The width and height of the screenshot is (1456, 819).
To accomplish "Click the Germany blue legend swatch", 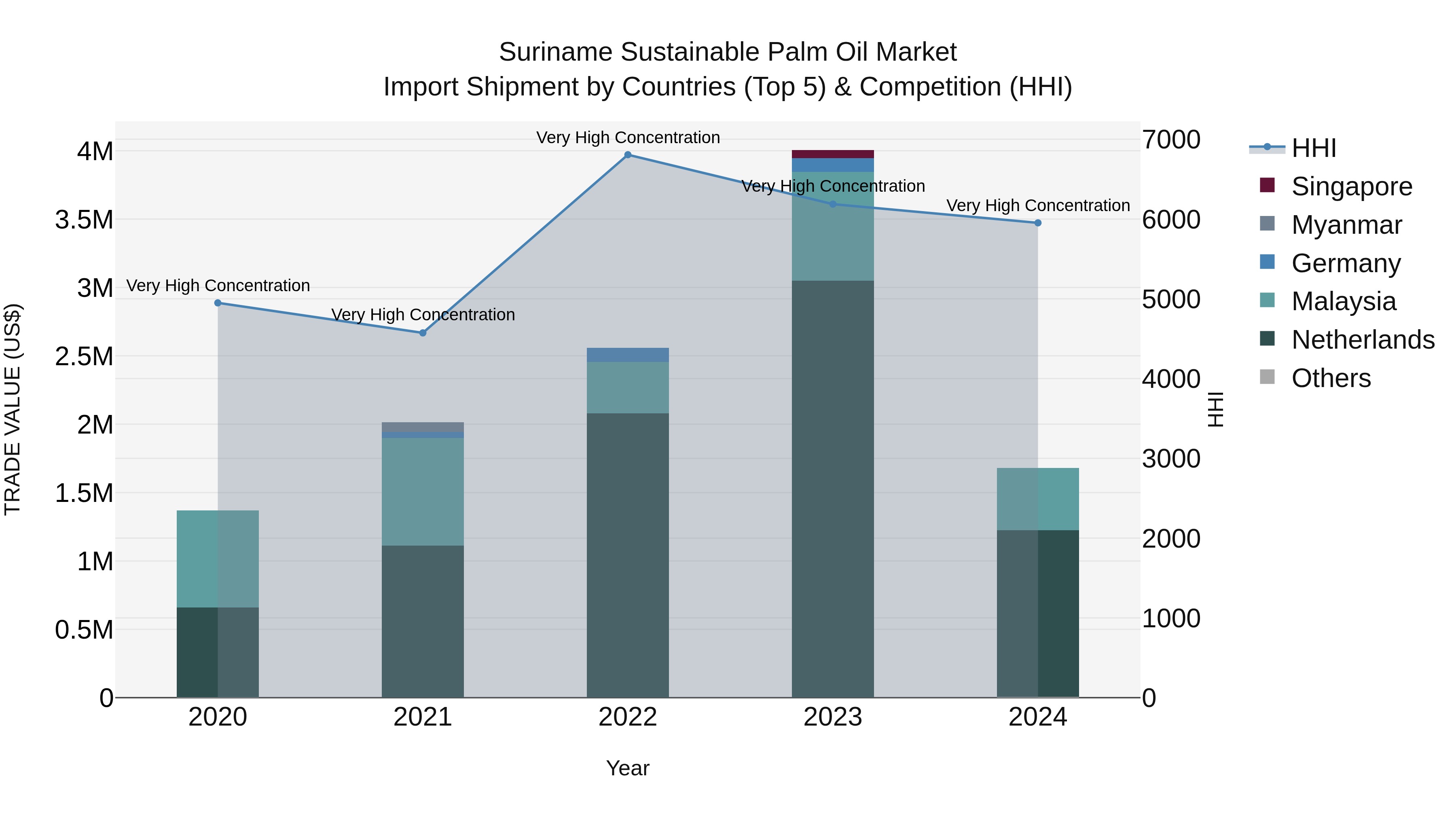I will coord(1267,262).
